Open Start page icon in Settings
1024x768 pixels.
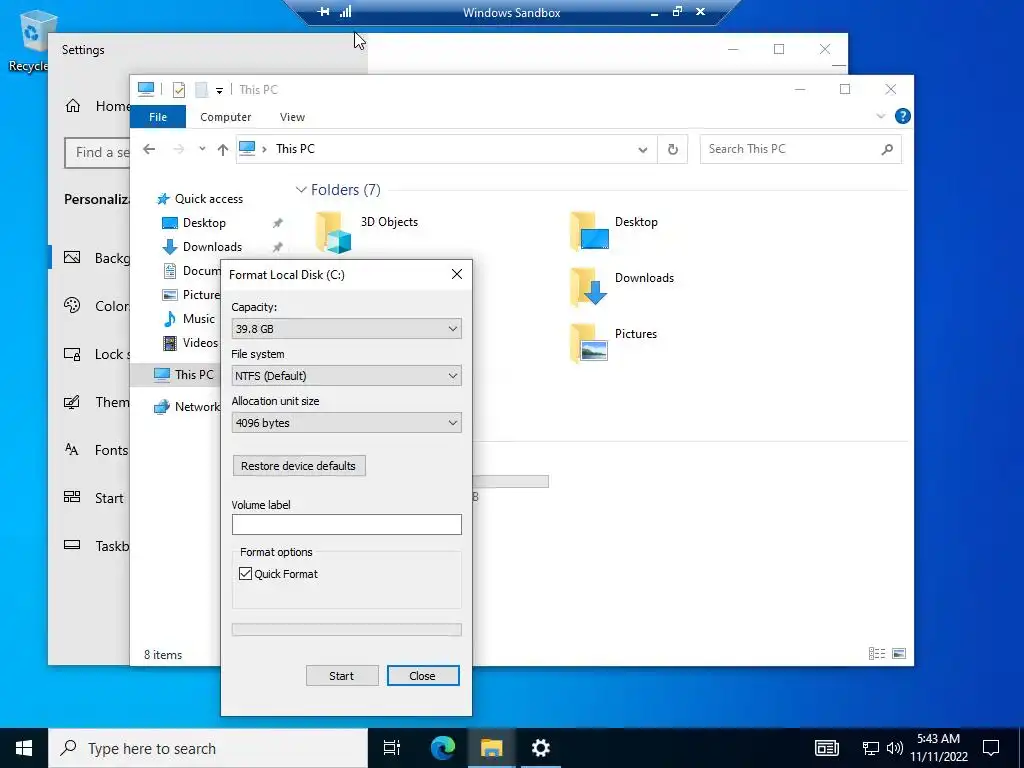point(72,497)
